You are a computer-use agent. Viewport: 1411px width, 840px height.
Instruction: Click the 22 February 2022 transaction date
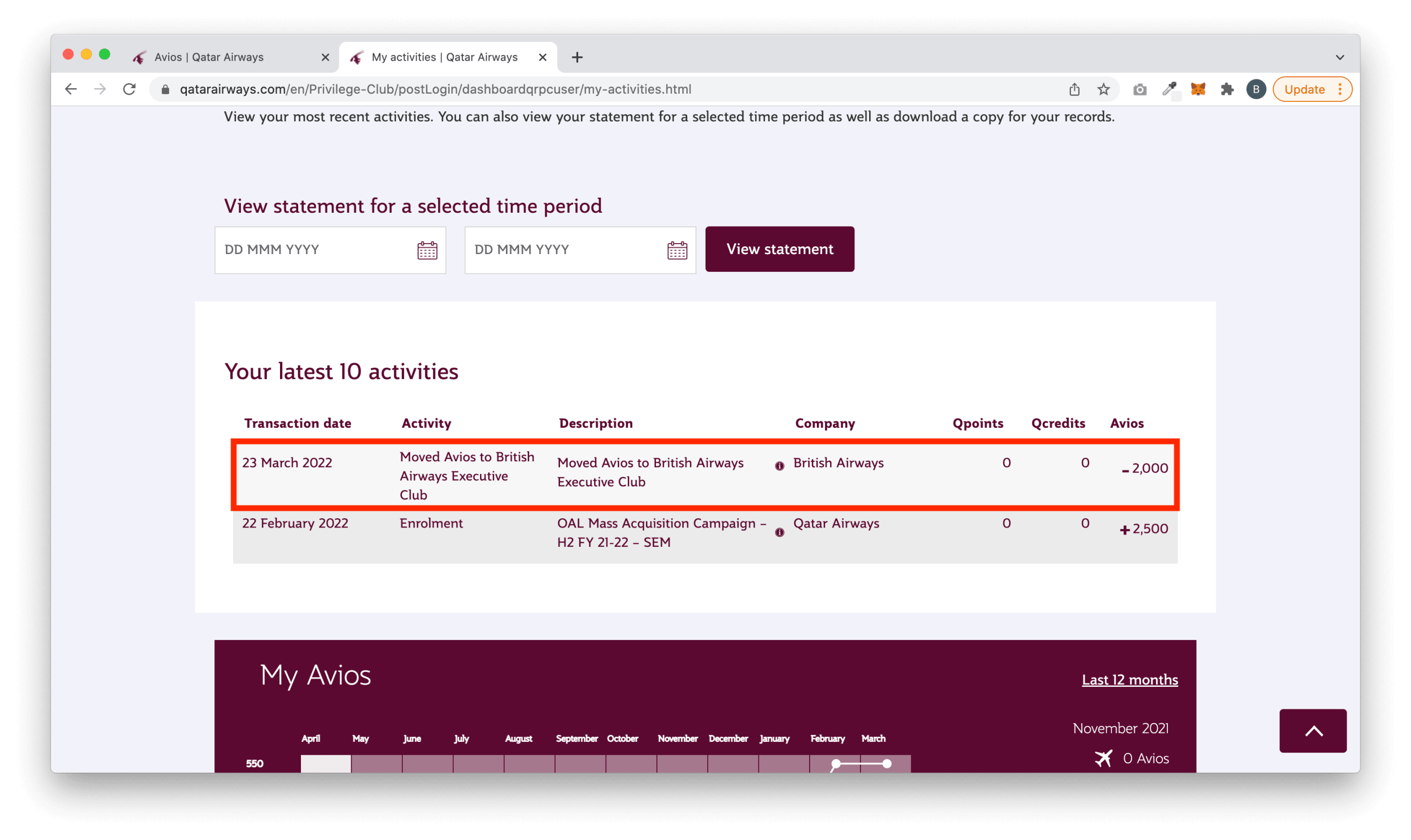tap(295, 523)
